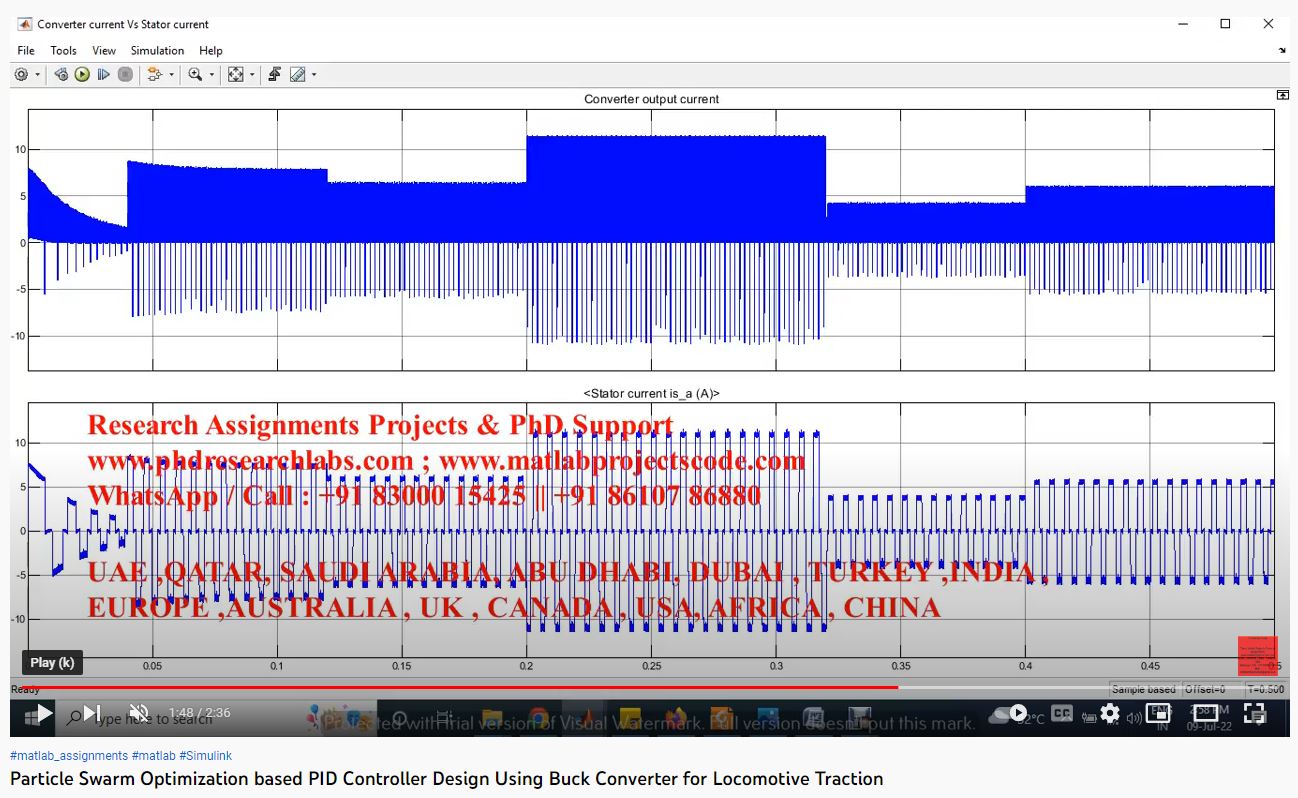Open the measurements dropdown arrow
Viewport: 1298px width, 798px height.
click(x=314, y=75)
